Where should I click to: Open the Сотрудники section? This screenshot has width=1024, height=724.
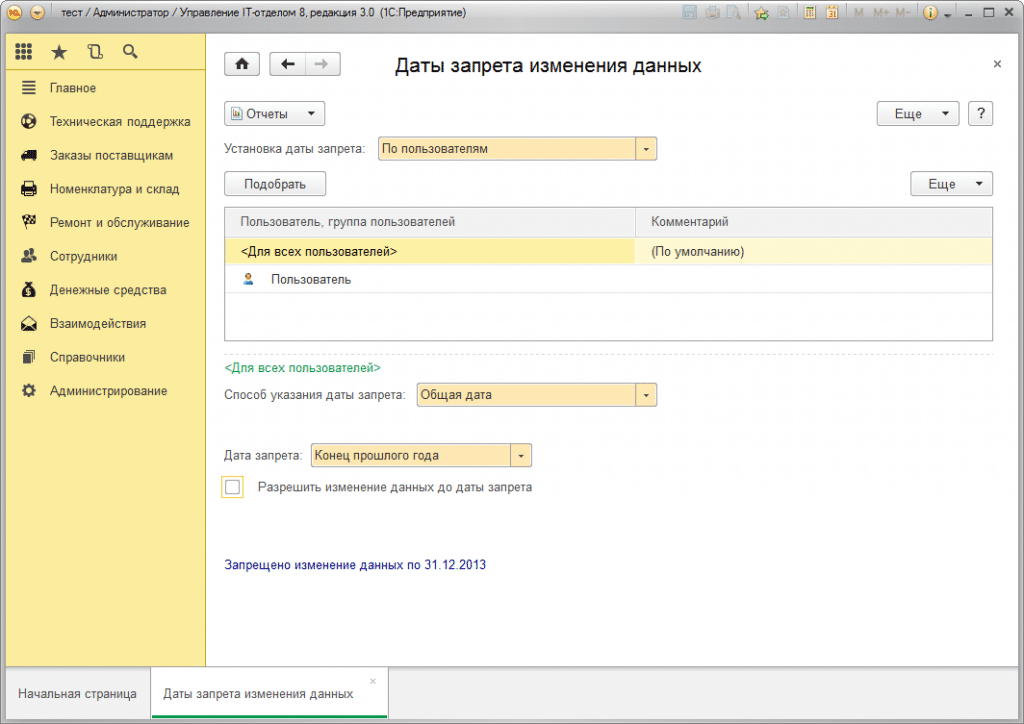tap(84, 257)
